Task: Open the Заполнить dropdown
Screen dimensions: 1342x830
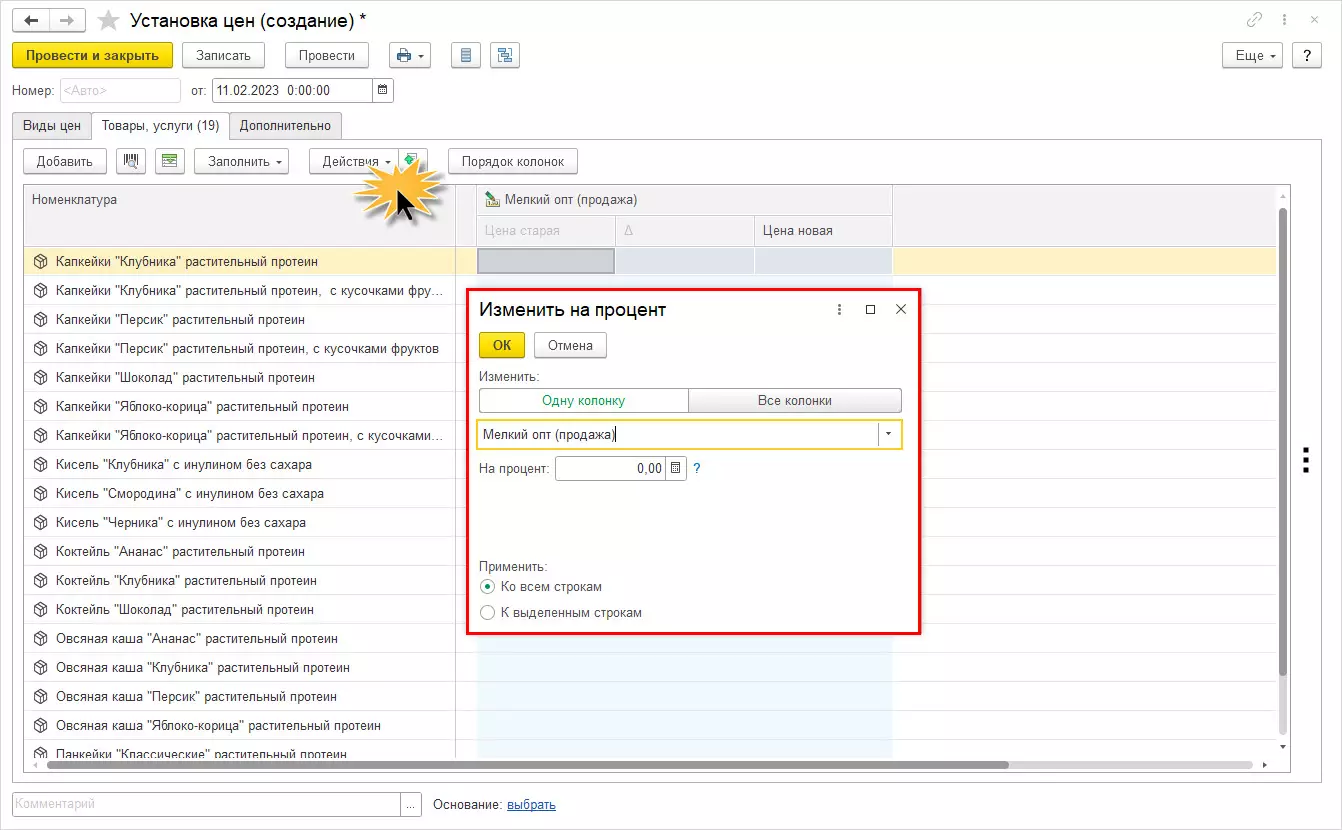Action: [241, 161]
